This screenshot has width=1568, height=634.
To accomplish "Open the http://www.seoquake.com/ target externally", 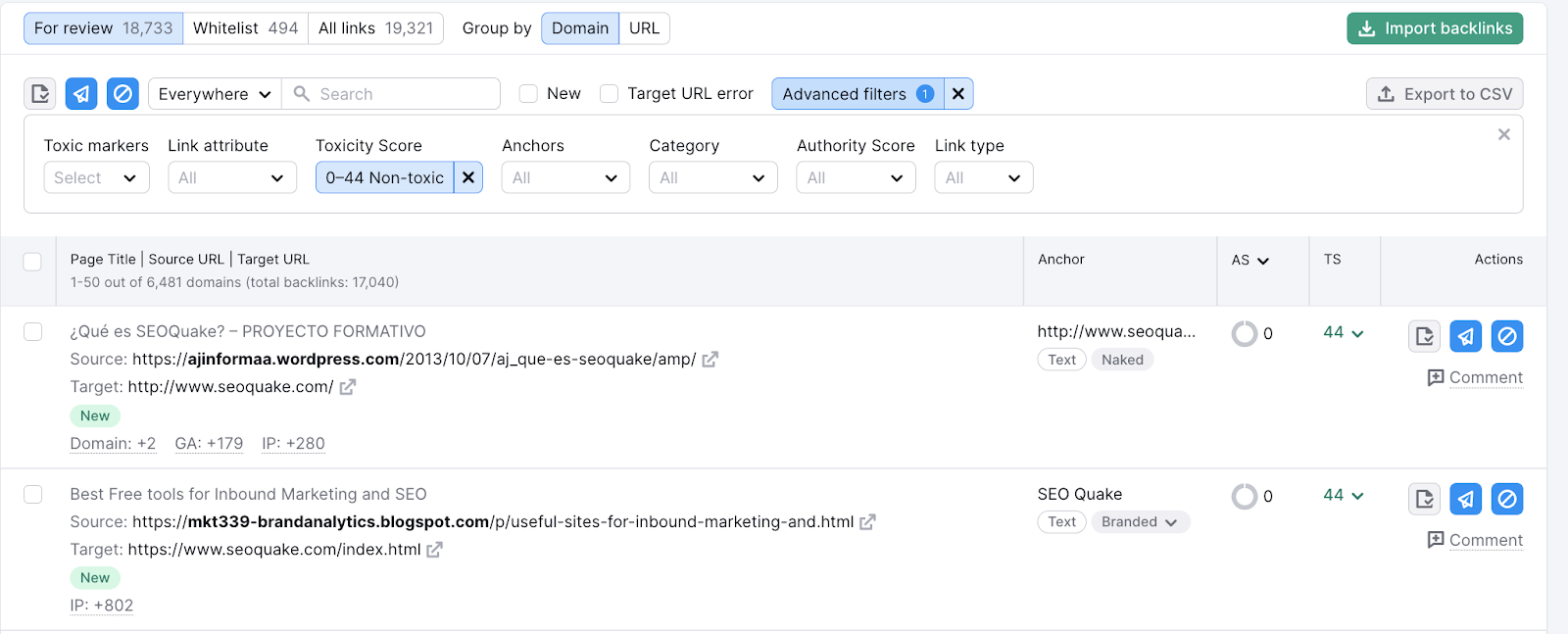I will pyautogui.click(x=348, y=387).
